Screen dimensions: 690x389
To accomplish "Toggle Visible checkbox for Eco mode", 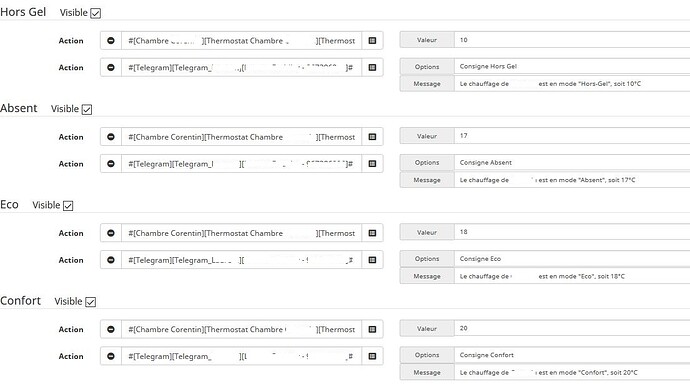I will [x=68, y=206].
